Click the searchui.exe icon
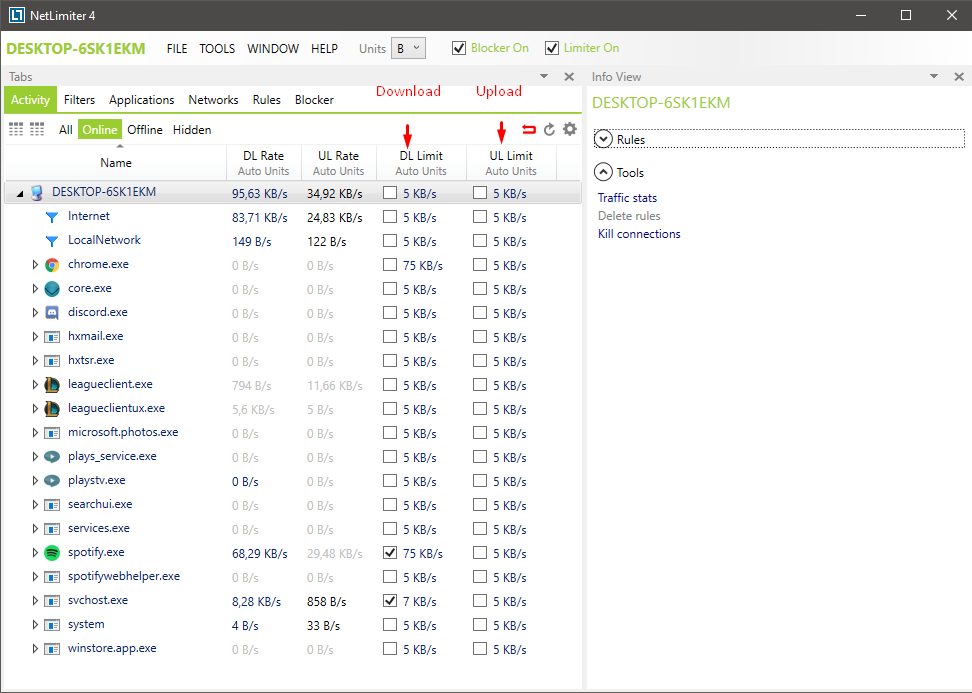 point(52,505)
